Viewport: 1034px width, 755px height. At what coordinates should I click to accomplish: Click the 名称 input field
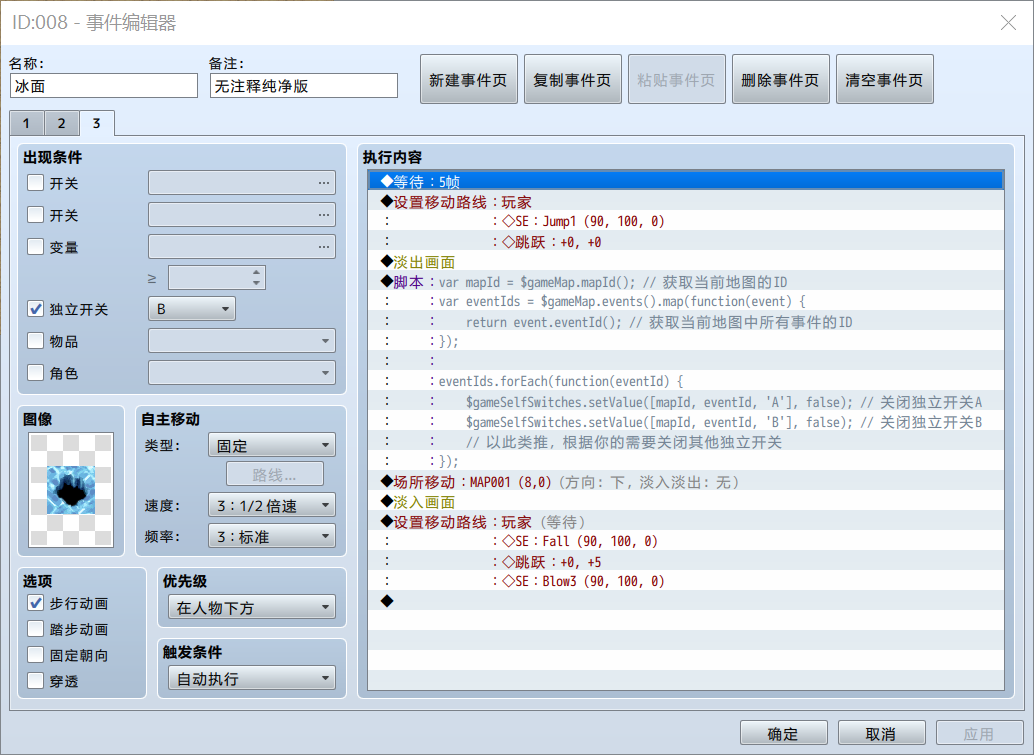click(x=104, y=86)
